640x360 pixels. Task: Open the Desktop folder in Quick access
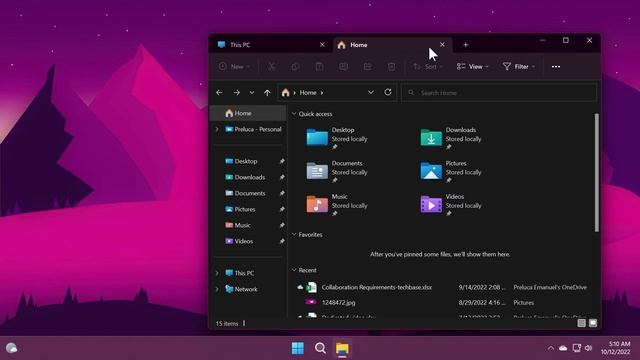338,138
